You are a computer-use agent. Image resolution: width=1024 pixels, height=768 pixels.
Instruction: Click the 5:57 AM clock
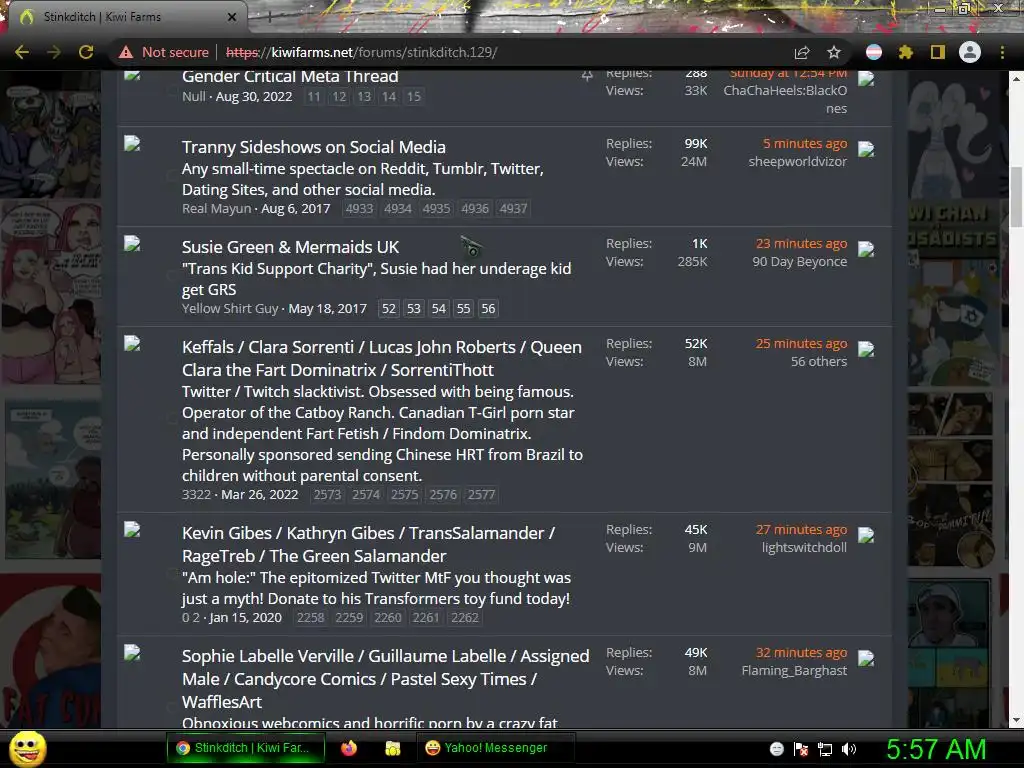[x=935, y=749]
